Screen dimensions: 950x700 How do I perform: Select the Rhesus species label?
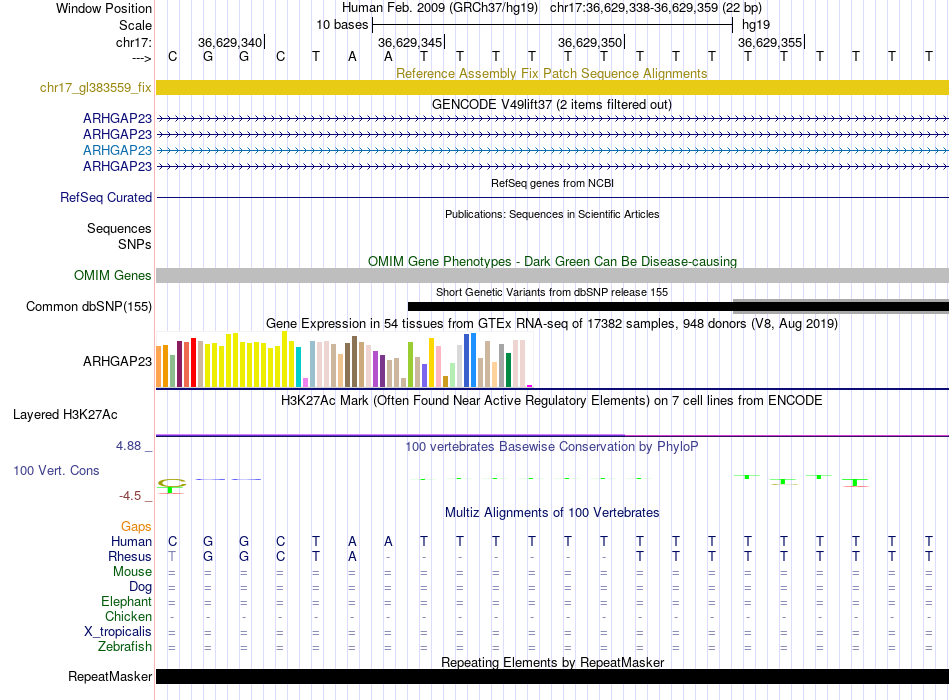pos(130,557)
